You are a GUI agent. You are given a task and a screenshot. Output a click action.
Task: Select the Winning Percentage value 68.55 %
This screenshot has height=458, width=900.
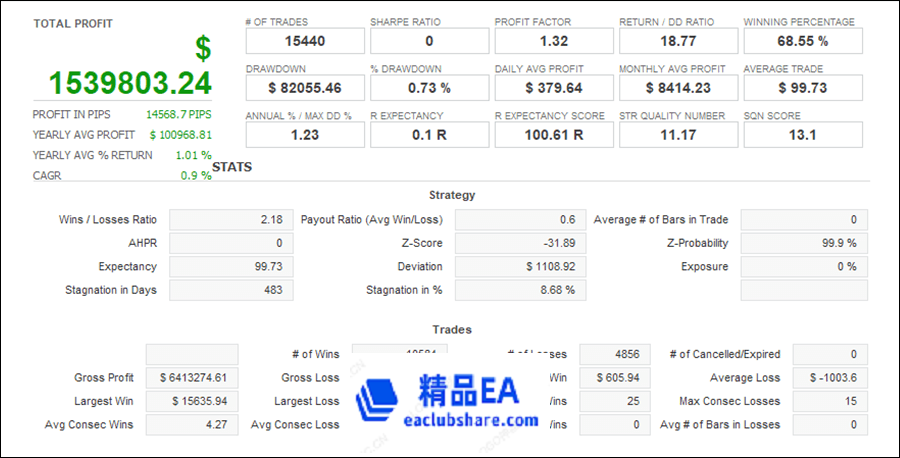[803, 41]
